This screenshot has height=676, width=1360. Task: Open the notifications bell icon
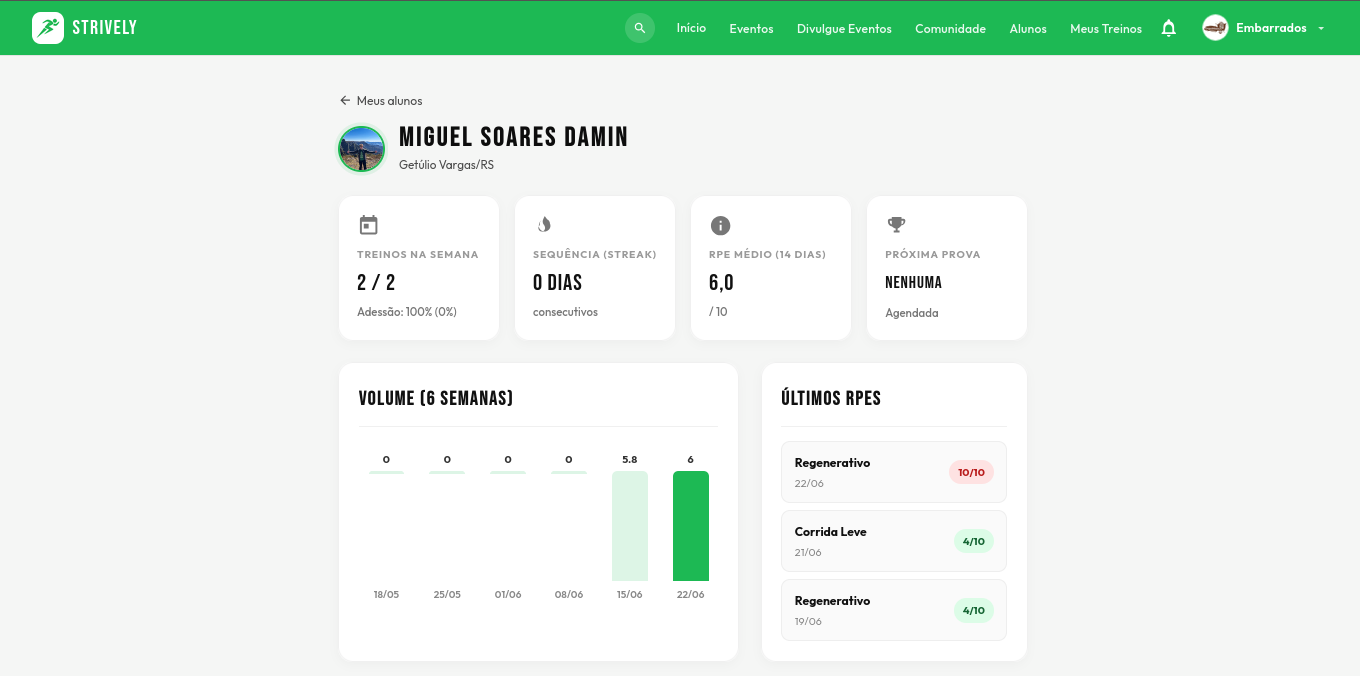[1168, 28]
